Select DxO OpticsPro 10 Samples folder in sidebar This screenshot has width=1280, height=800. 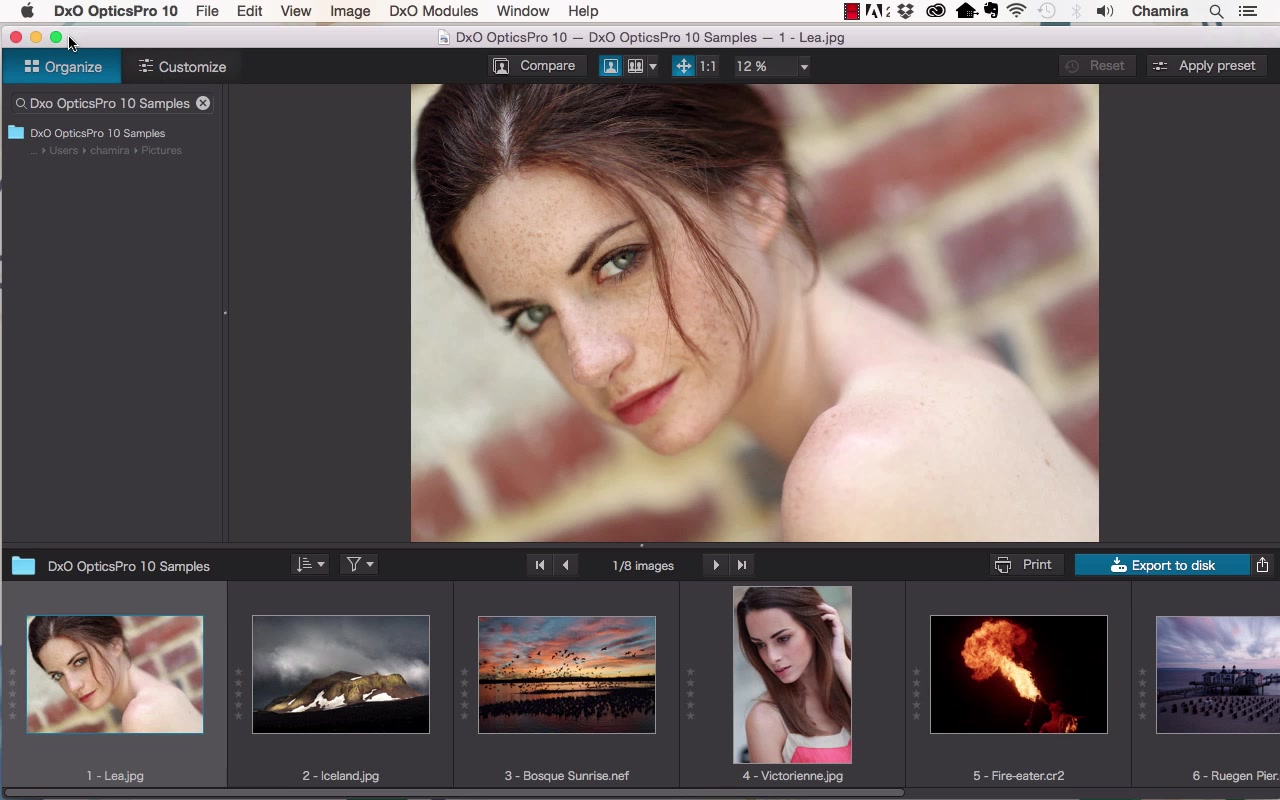pyautogui.click(x=97, y=133)
